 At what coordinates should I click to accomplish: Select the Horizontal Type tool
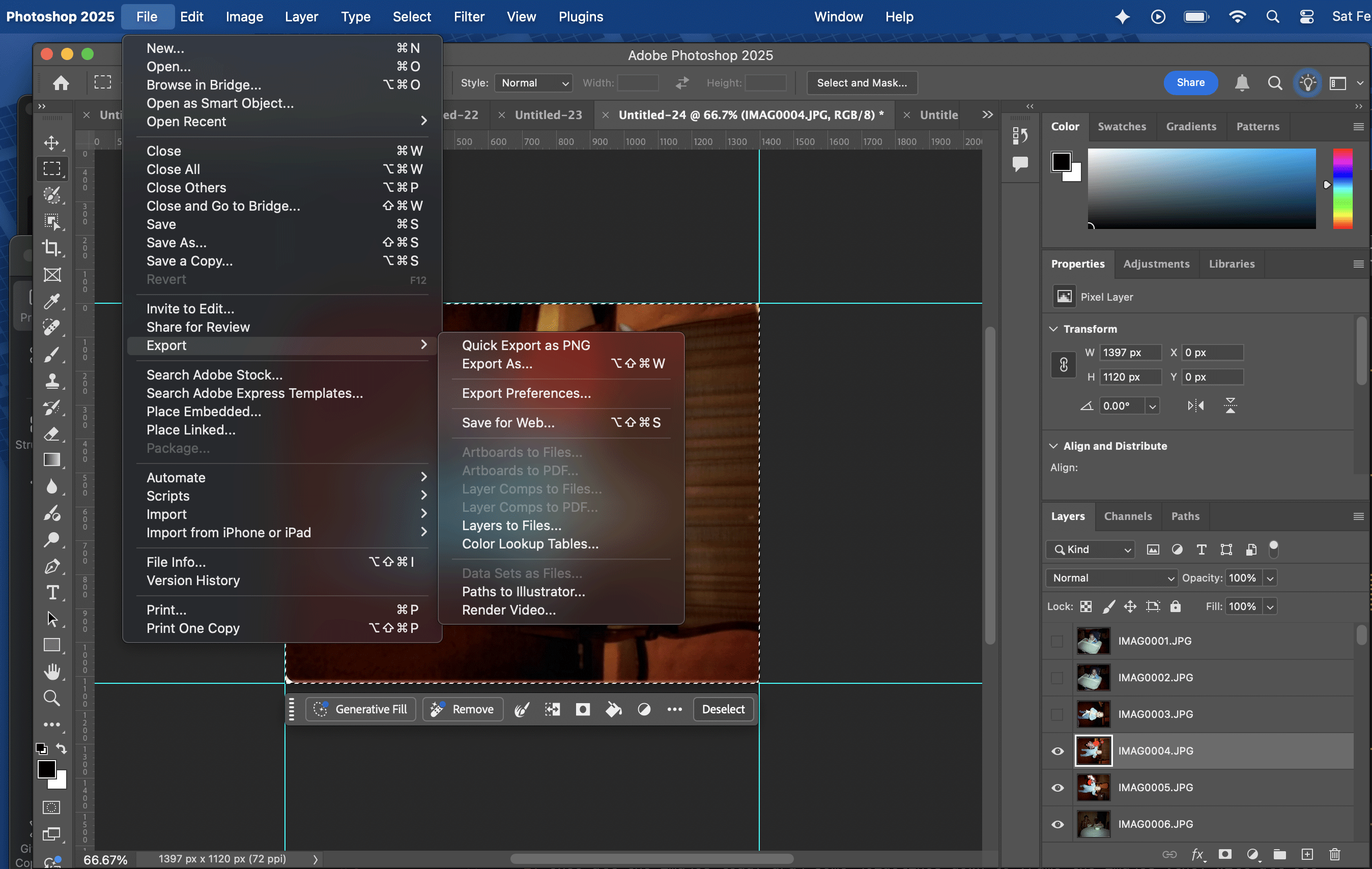pyautogui.click(x=52, y=592)
